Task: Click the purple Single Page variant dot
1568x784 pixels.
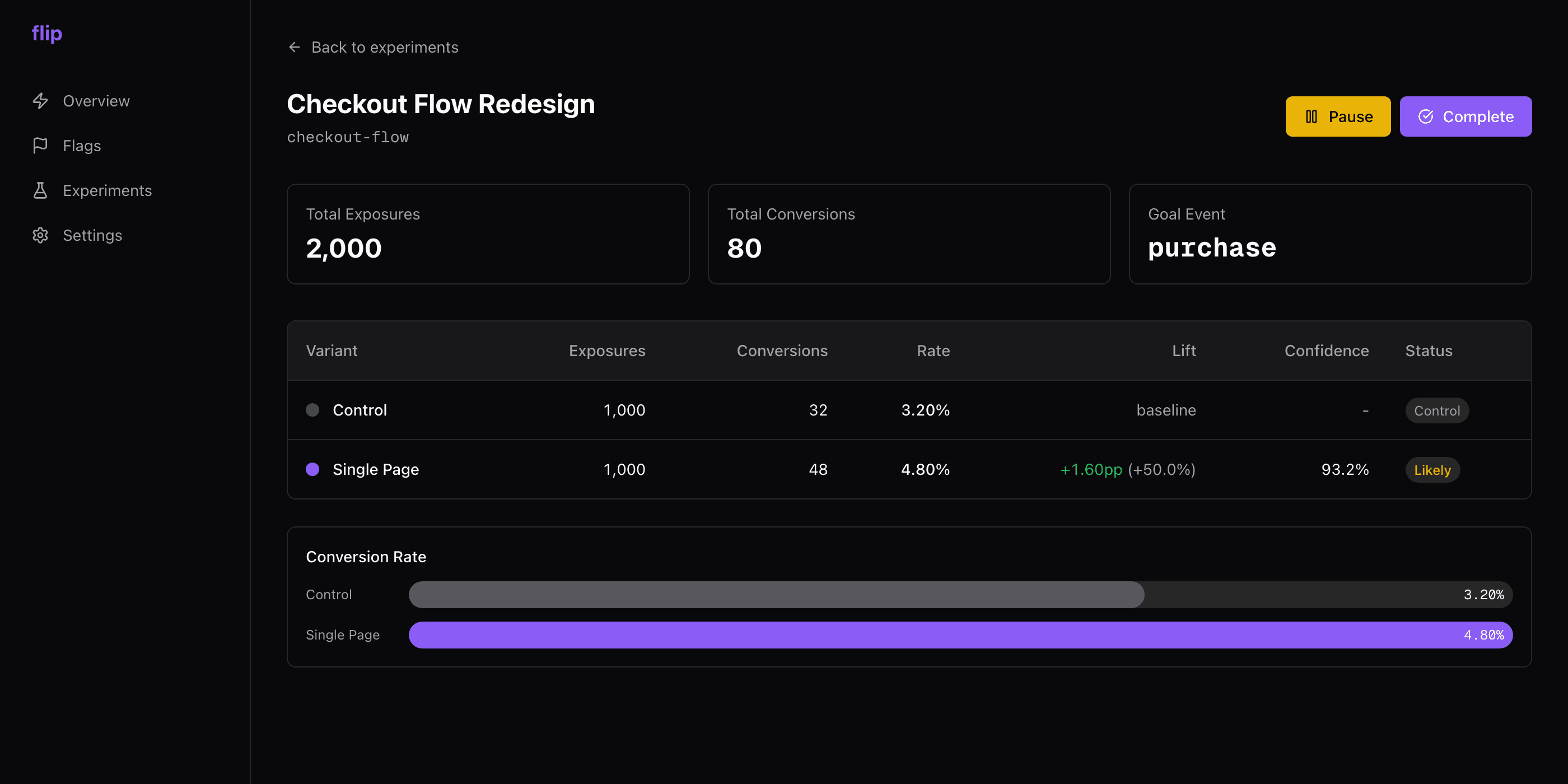Action: (x=312, y=469)
